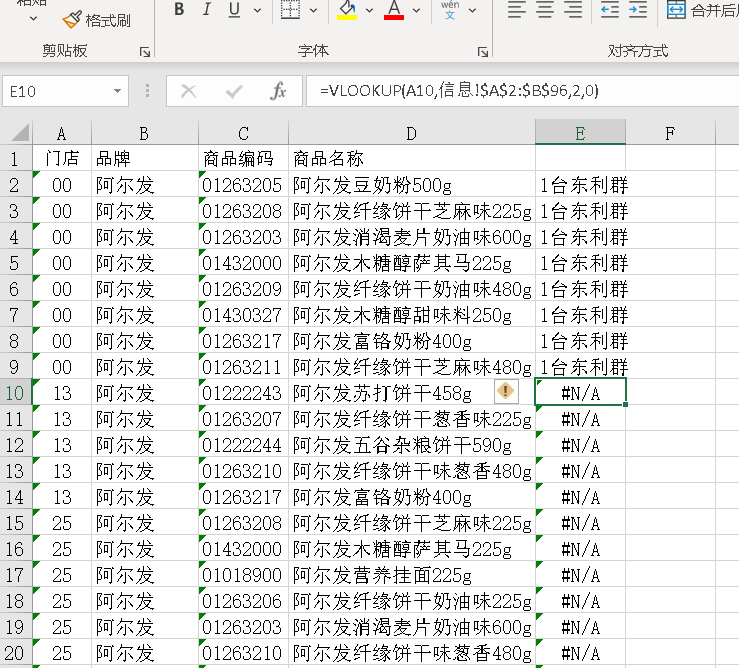Cancel formula entry X button

pyautogui.click(x=189, y=91)
